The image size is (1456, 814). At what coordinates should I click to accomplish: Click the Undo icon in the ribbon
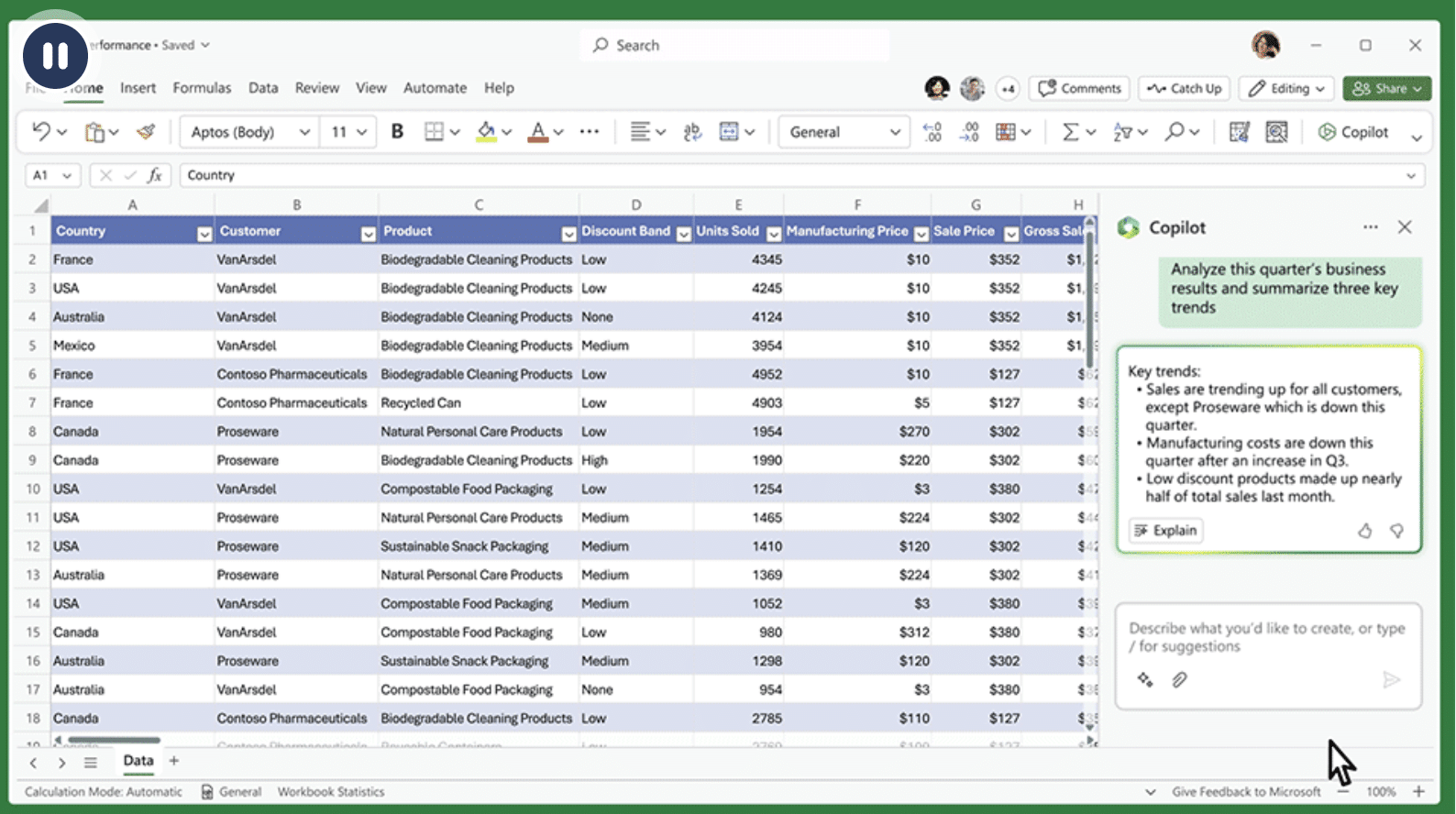click(40, 131)
